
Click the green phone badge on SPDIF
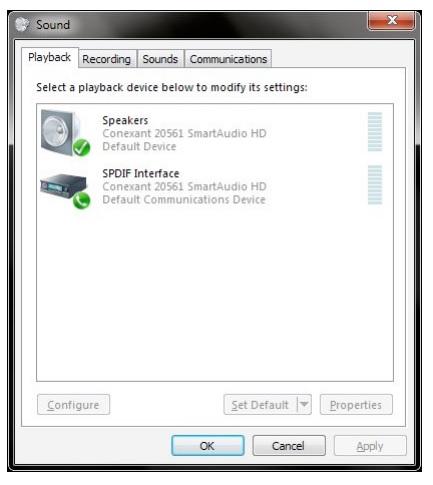(x=82, y=200)
